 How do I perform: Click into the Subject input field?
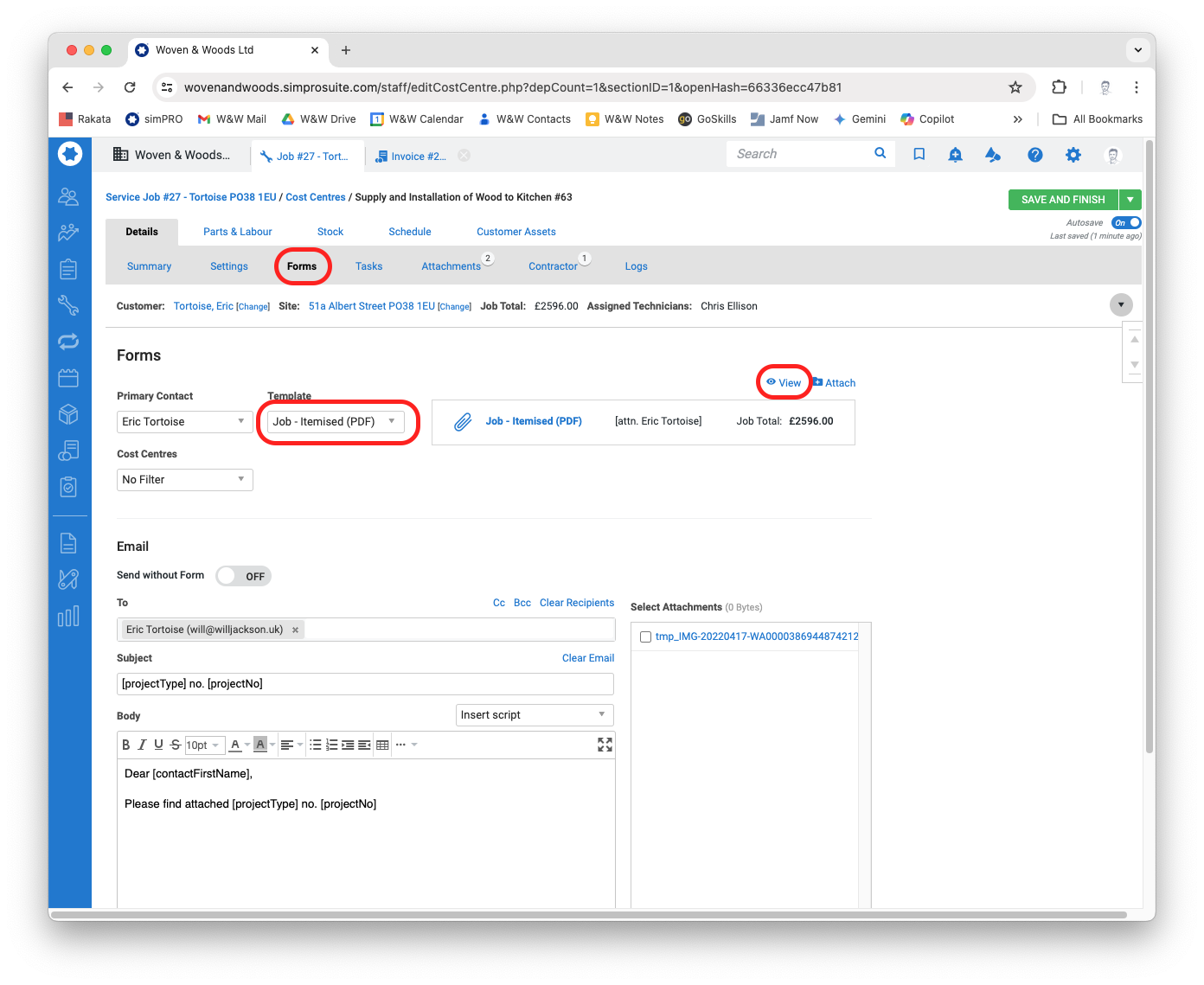click(365, 684)
